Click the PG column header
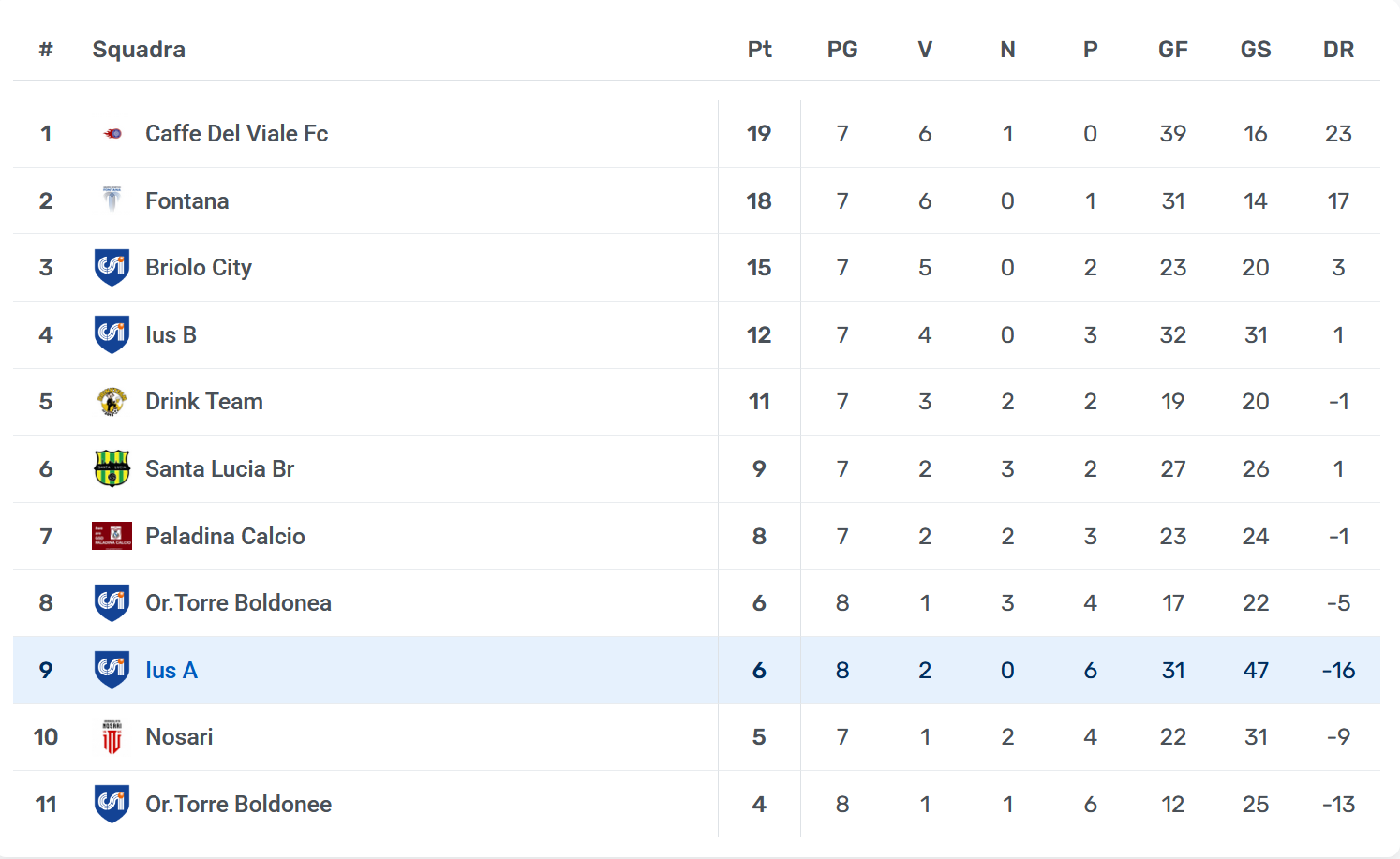 point(842,50)
